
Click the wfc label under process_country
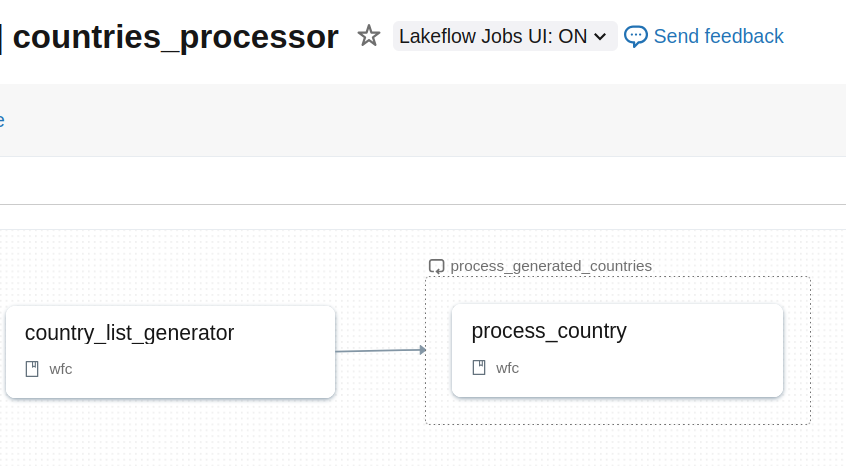(508, 367)
